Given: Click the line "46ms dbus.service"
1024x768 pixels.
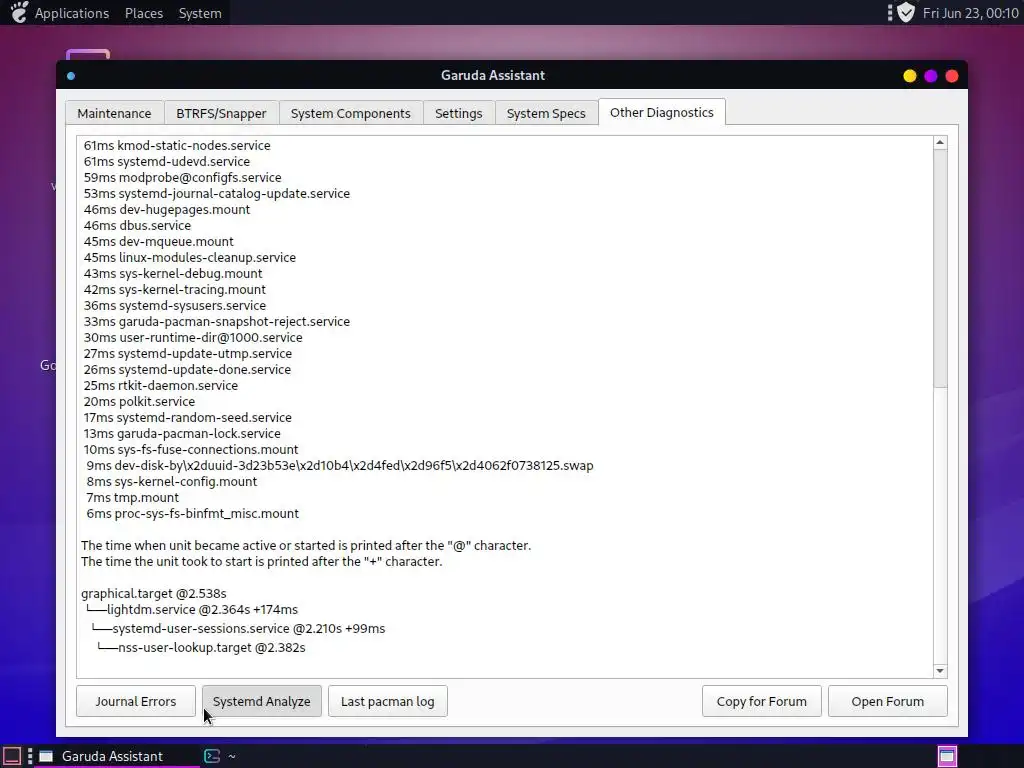Looking at the screenshot, I should tap(137, 225).
